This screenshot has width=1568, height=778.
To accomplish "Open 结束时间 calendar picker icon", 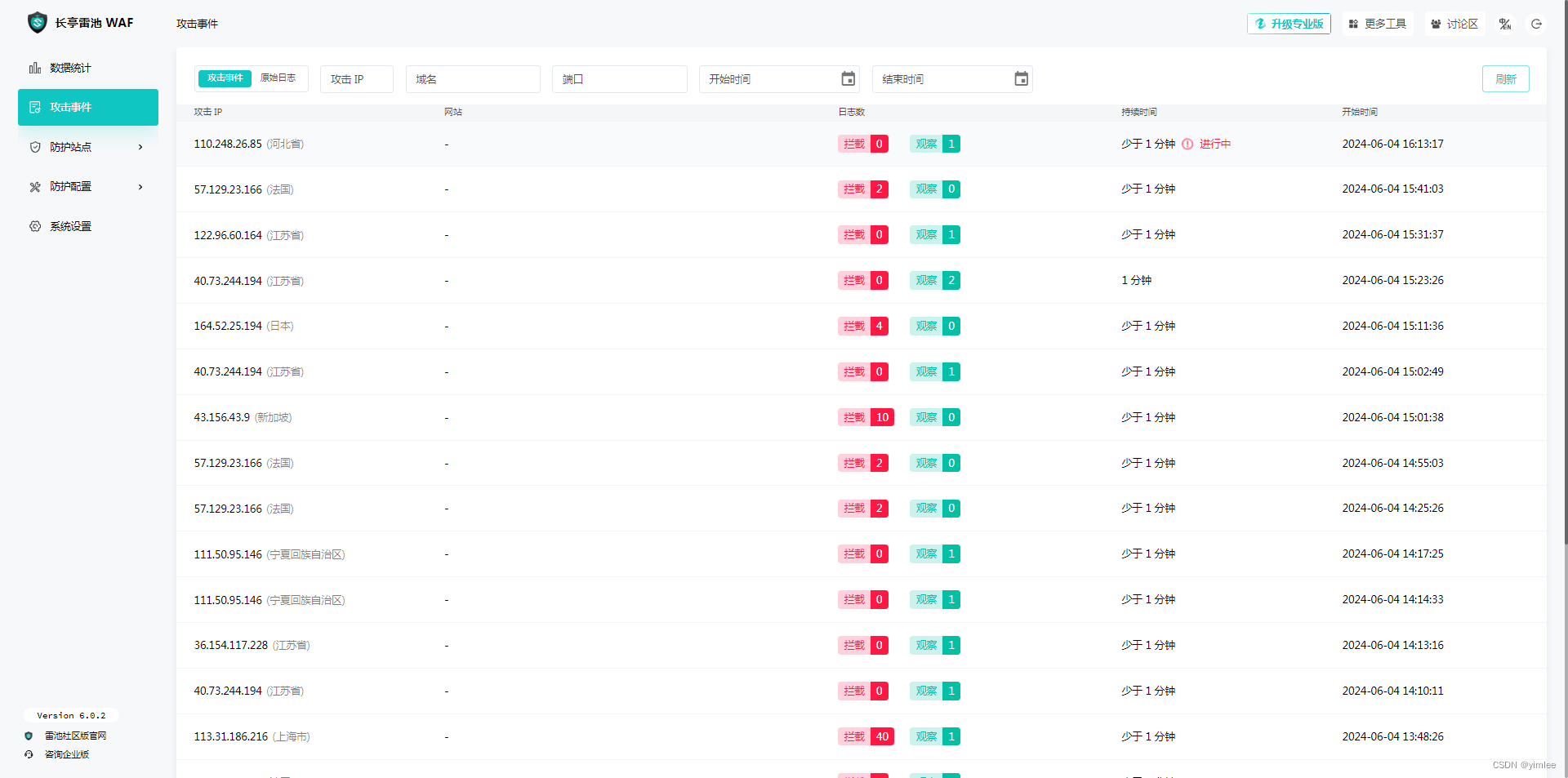I will pyautogui.click(x=1022, y=79).
